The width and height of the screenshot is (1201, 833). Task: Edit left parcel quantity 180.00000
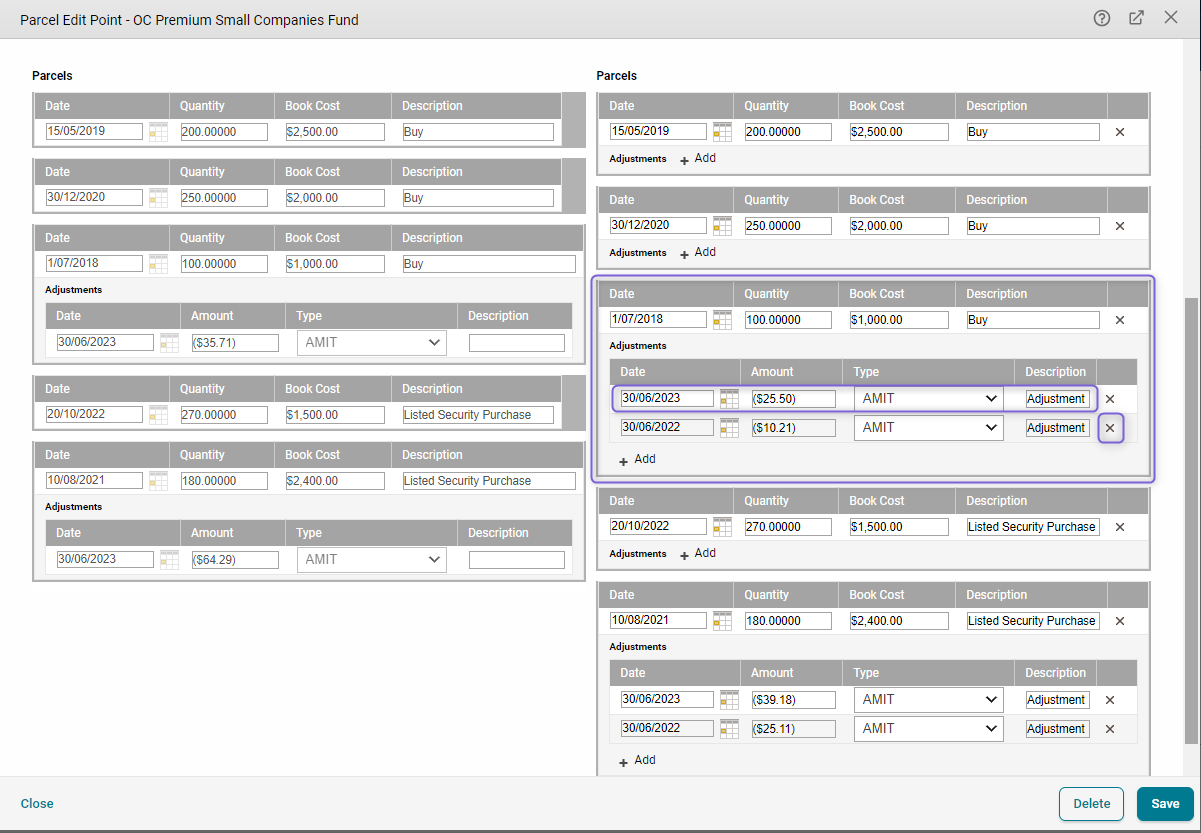[224, 481]
